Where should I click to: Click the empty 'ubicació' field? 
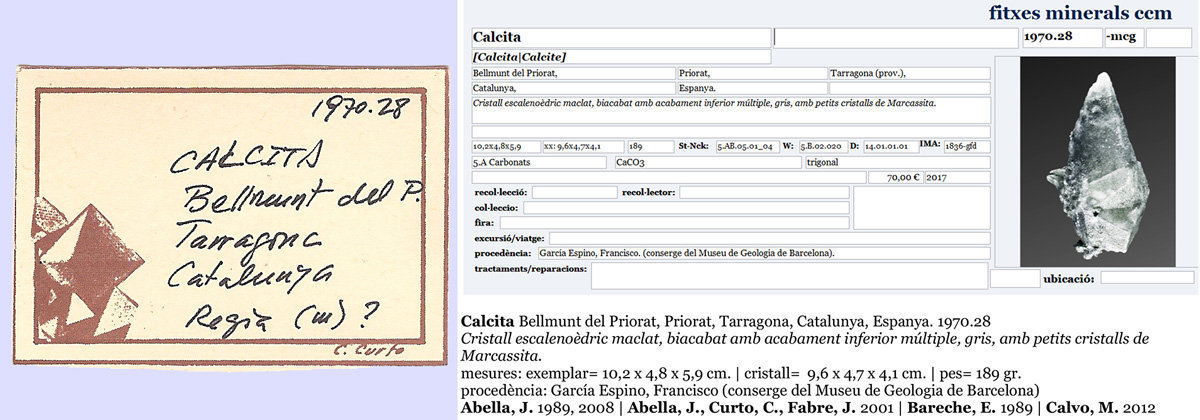tap(1147, 279)
